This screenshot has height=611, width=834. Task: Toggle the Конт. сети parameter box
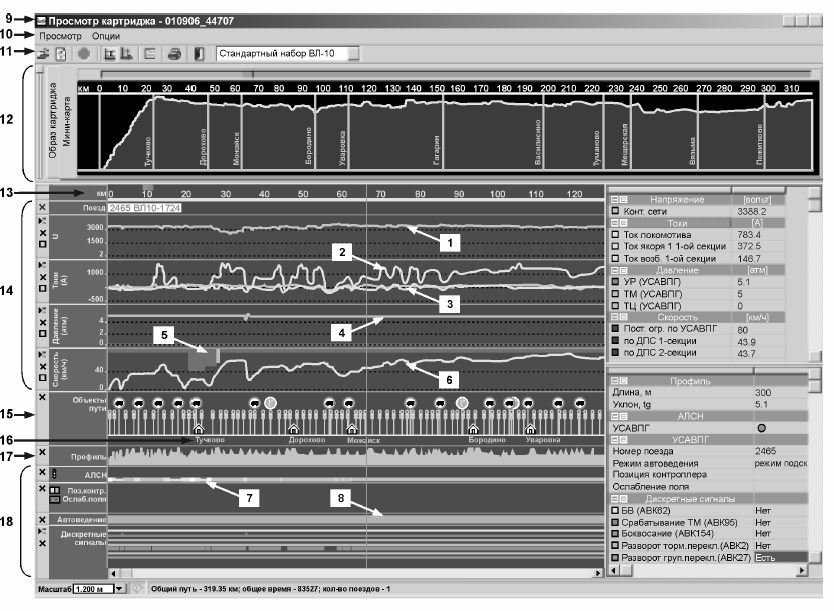pyautogui.click(x=615, y=211)
